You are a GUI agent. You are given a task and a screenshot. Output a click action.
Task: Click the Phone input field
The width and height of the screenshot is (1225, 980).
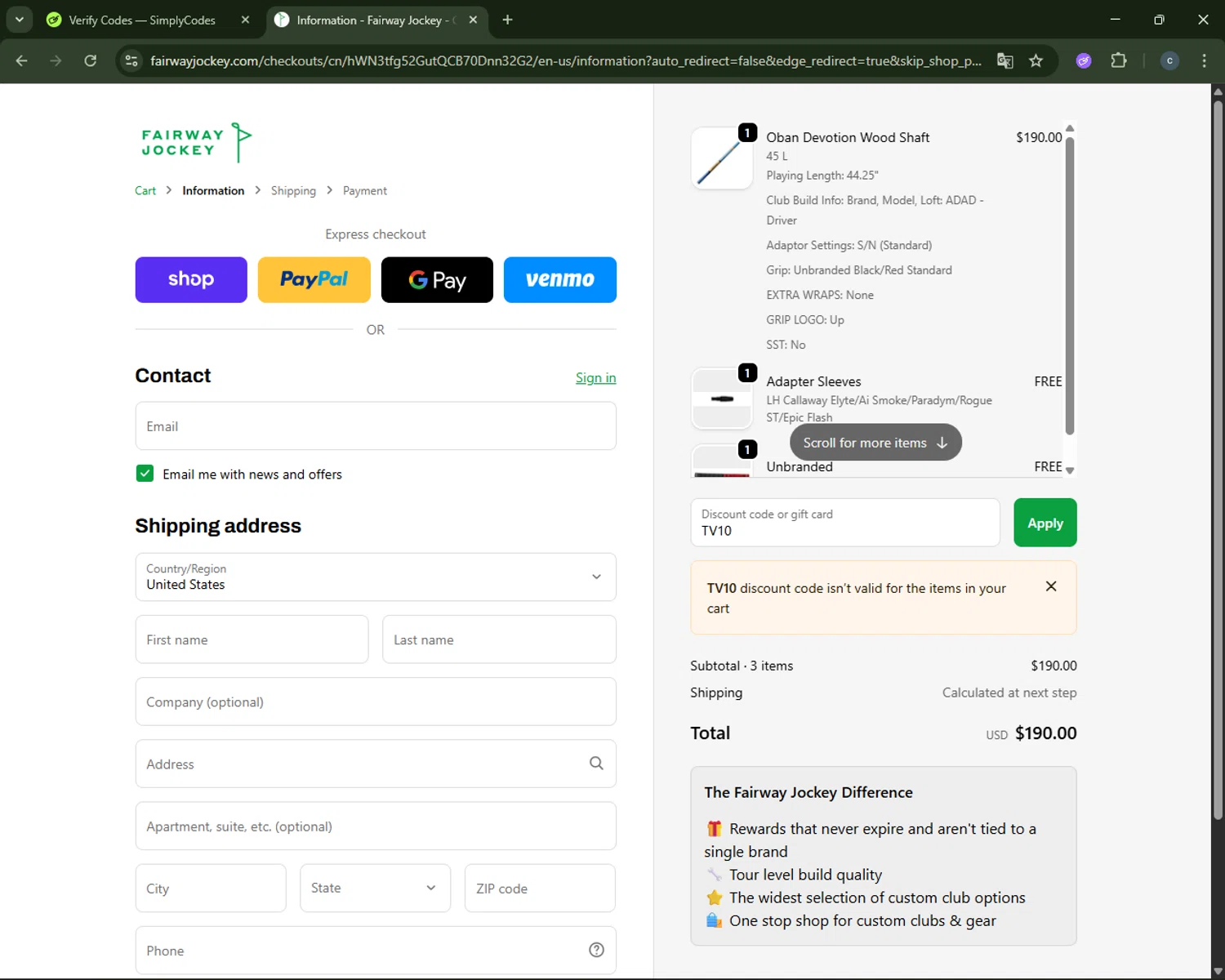376,950
